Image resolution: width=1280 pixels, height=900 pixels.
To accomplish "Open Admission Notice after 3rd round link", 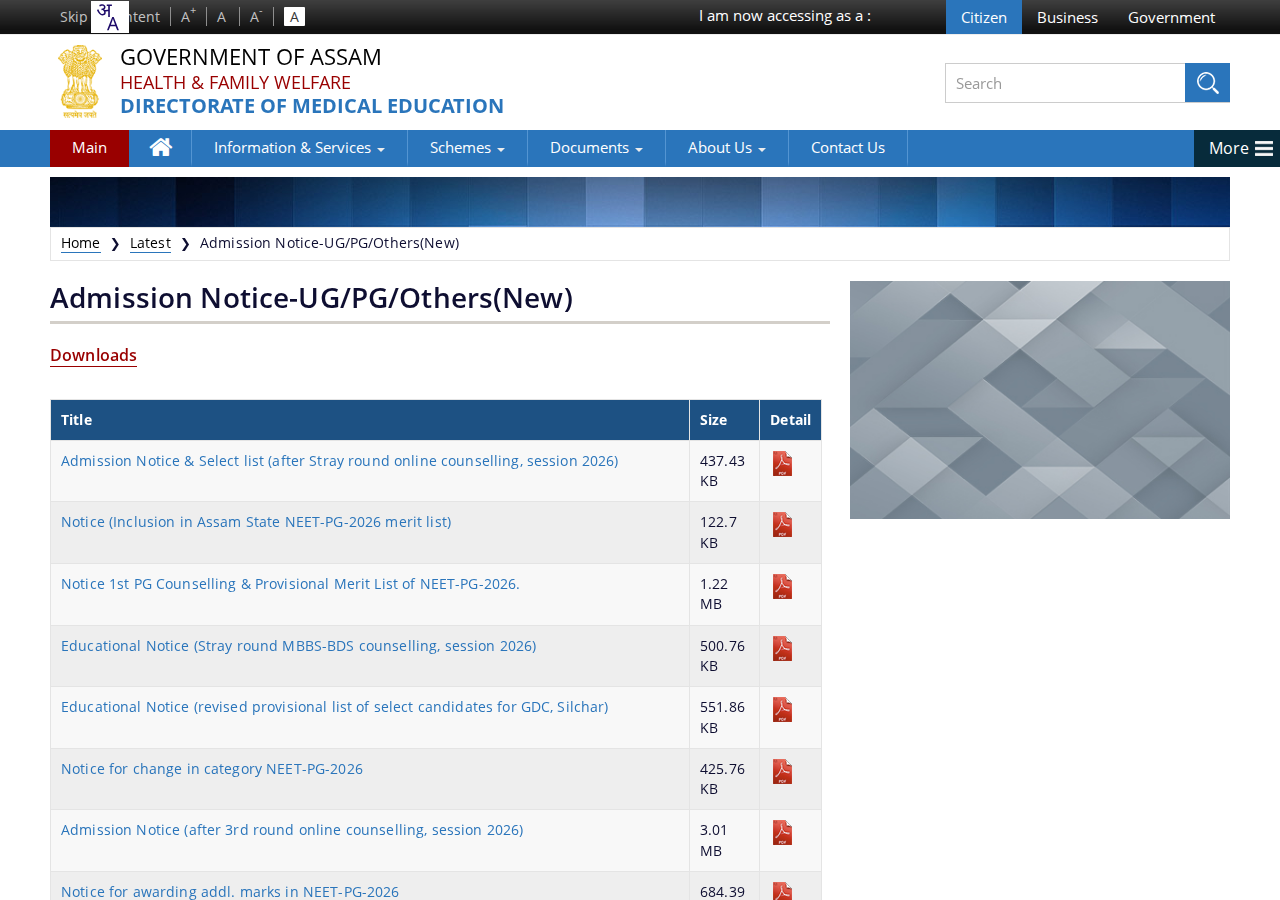I will (292, 830).
